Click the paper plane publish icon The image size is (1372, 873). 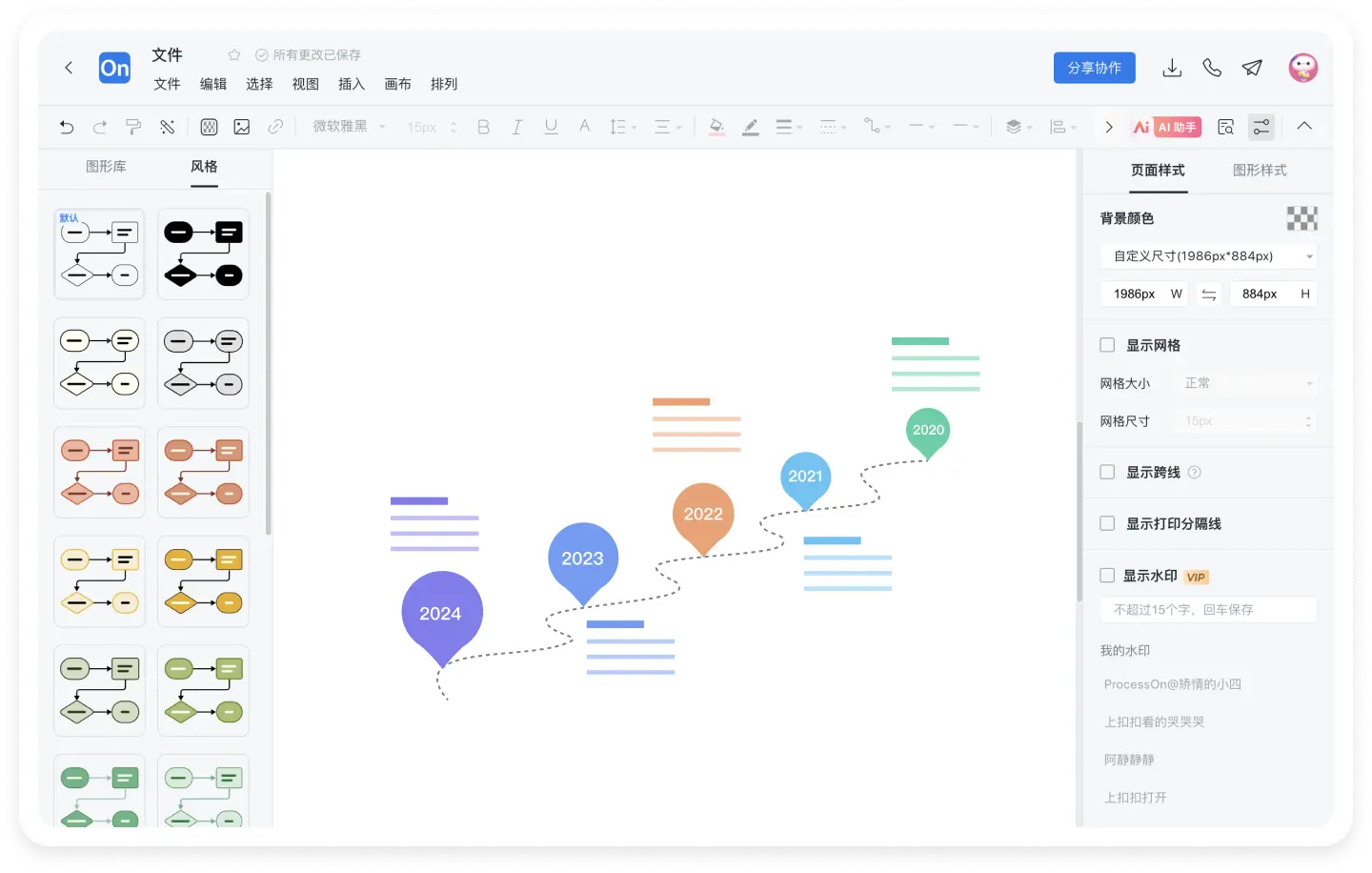(1252, 68)
